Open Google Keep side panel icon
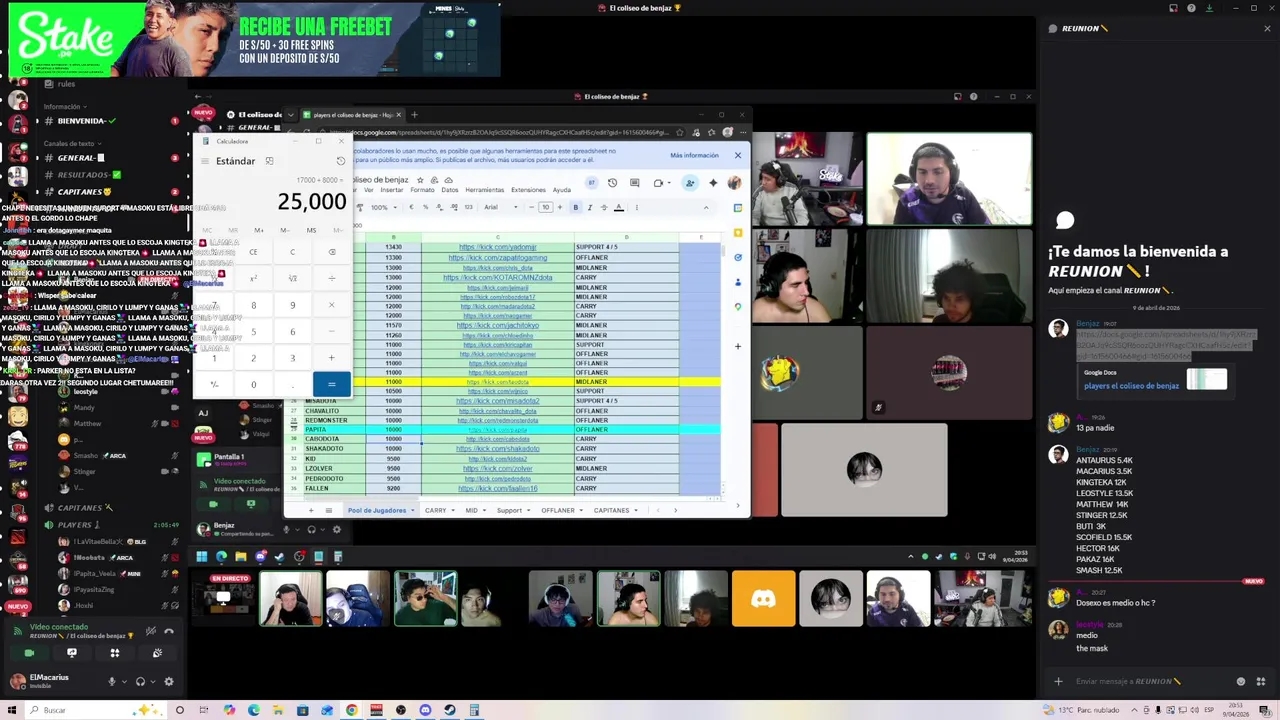 [738, 232]
